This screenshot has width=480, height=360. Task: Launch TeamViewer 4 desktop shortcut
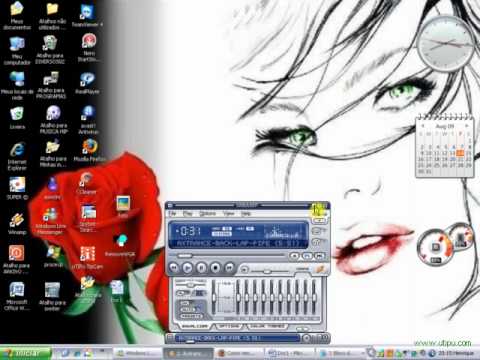click(x=87, y=14)
